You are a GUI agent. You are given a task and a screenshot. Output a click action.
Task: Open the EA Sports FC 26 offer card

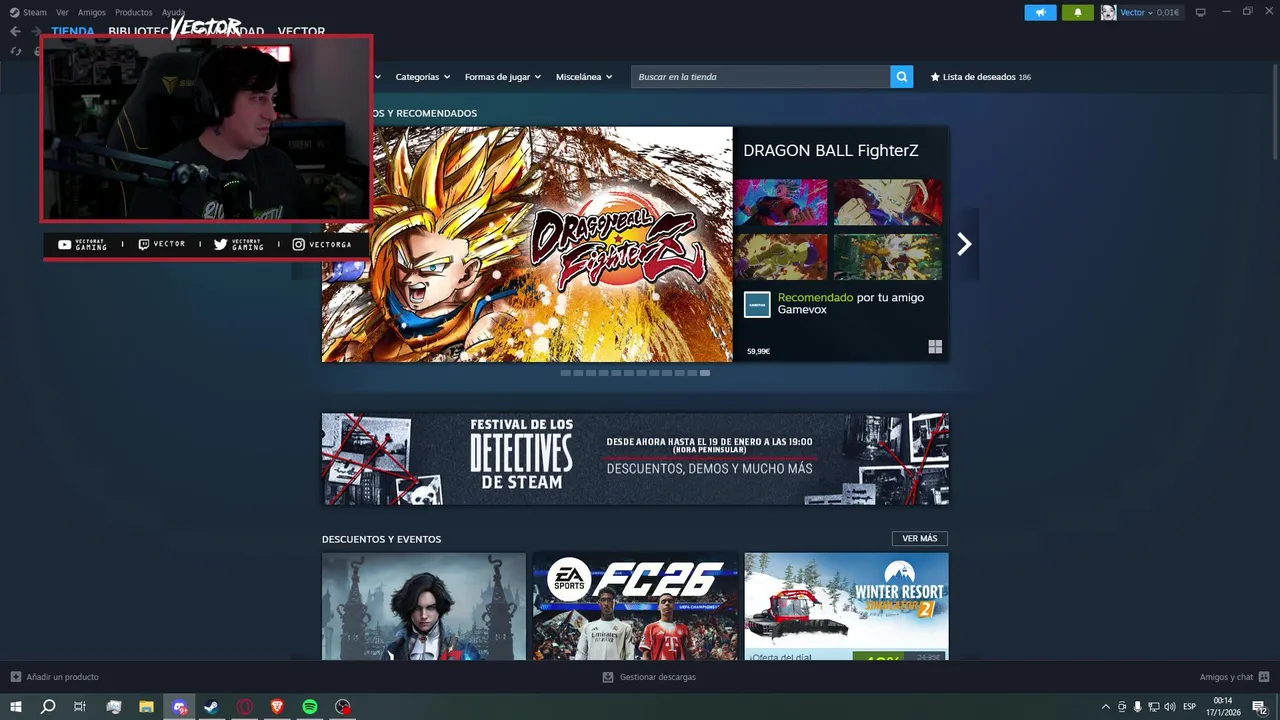[x=635, y=607]
